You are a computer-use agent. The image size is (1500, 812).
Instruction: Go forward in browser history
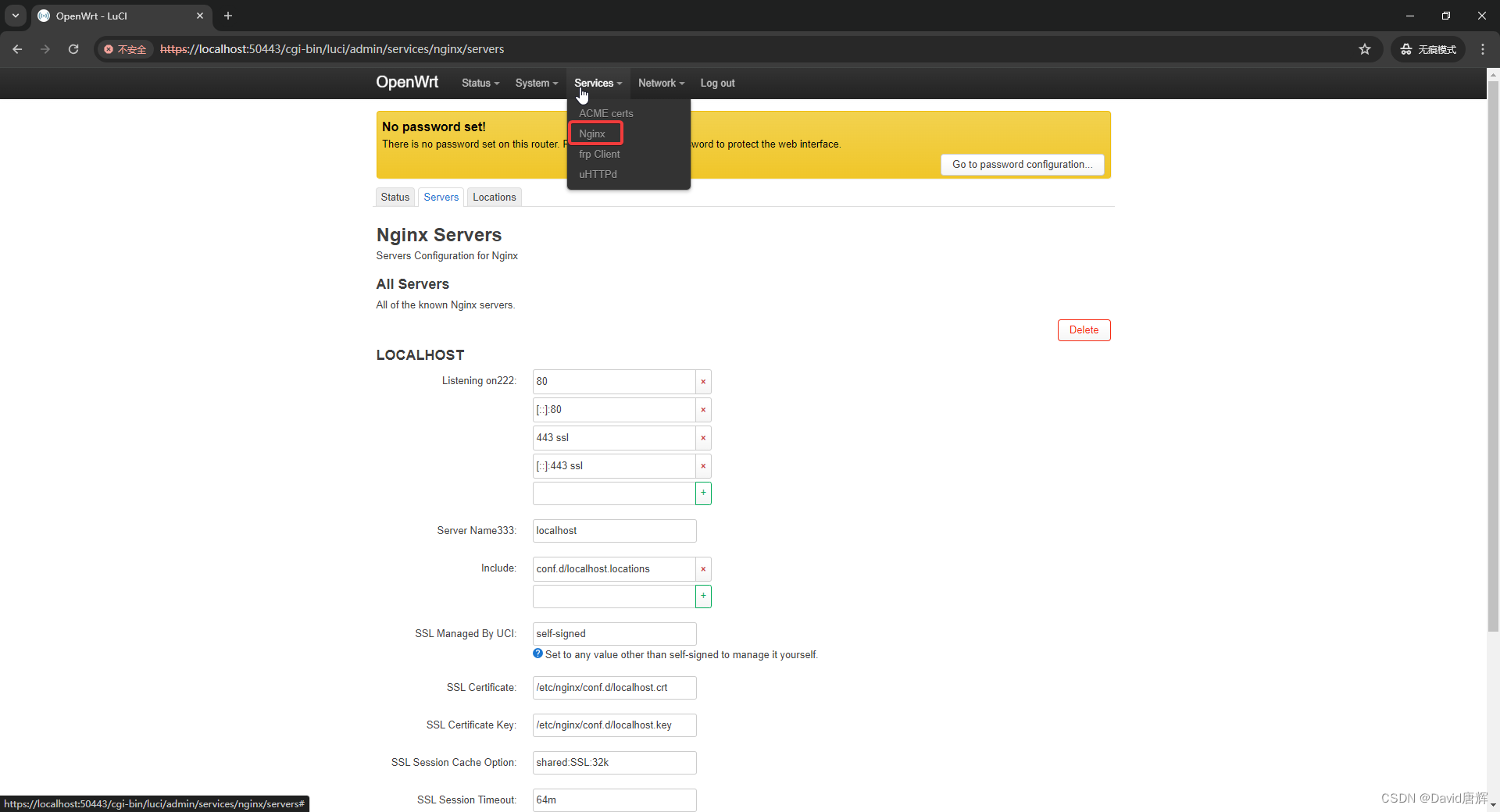(45, 49)
